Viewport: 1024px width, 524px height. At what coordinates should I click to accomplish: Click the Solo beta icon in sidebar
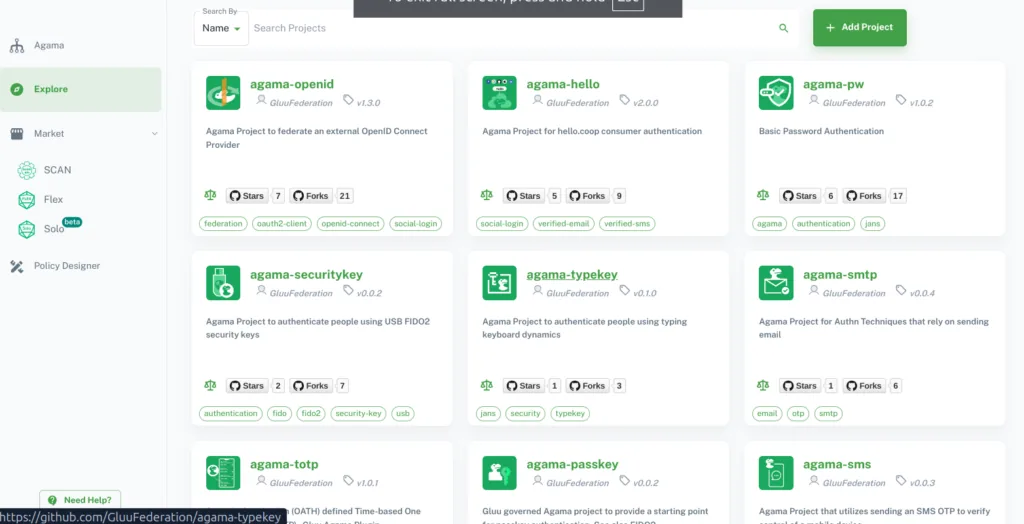[26, 229]
